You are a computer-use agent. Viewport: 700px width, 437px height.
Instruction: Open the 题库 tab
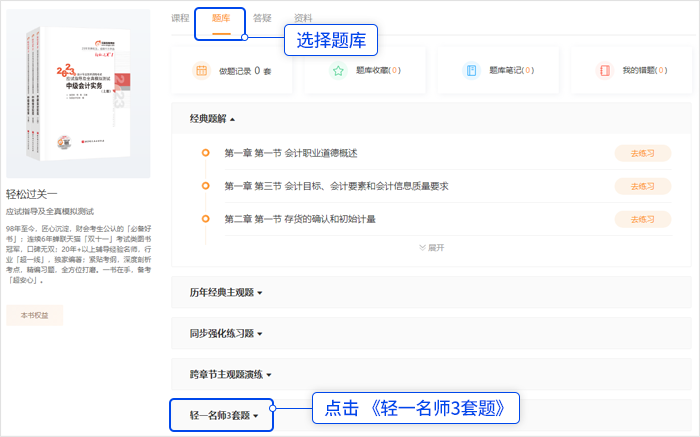tap(220, 18)
